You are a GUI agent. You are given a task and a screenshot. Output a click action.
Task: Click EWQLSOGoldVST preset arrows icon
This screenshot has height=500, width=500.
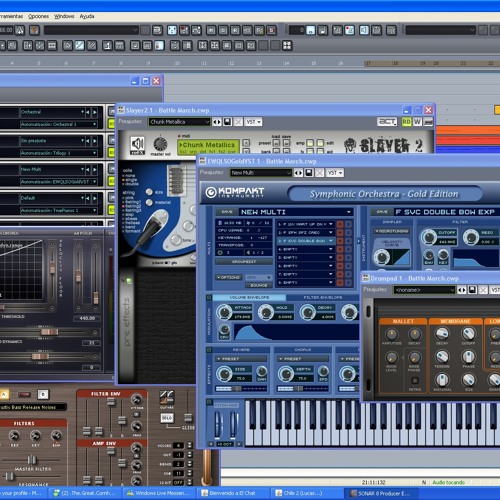pos(298,173)
